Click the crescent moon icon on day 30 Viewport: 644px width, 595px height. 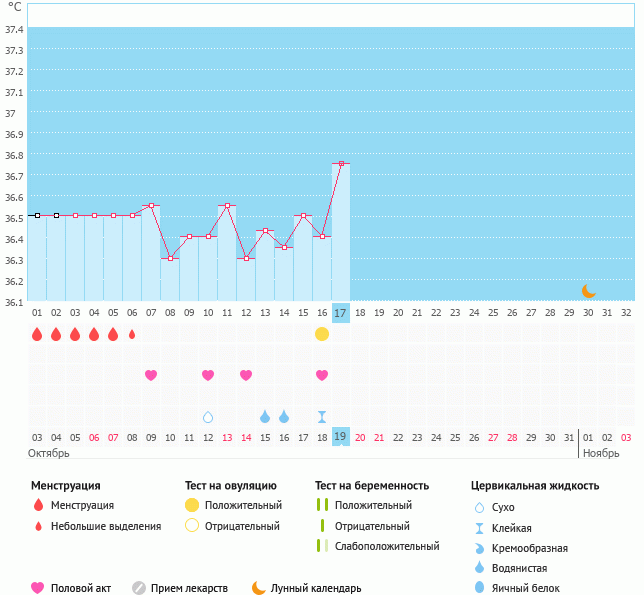click(x=589, y=291)
